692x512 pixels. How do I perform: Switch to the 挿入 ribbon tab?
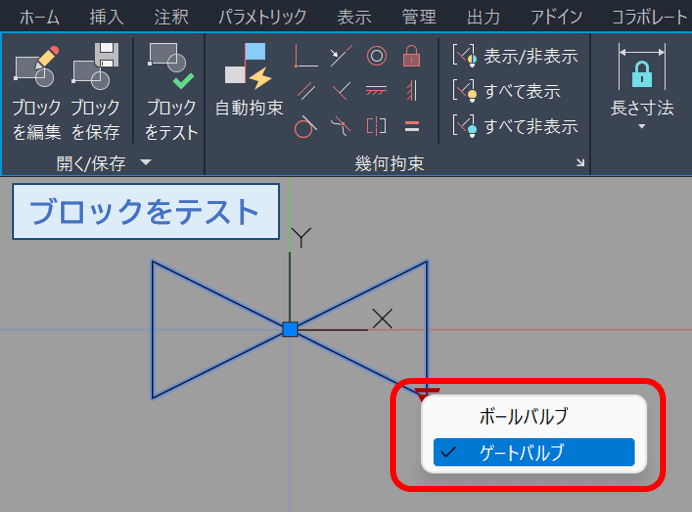pyautogui.click(x=106, y=18)
